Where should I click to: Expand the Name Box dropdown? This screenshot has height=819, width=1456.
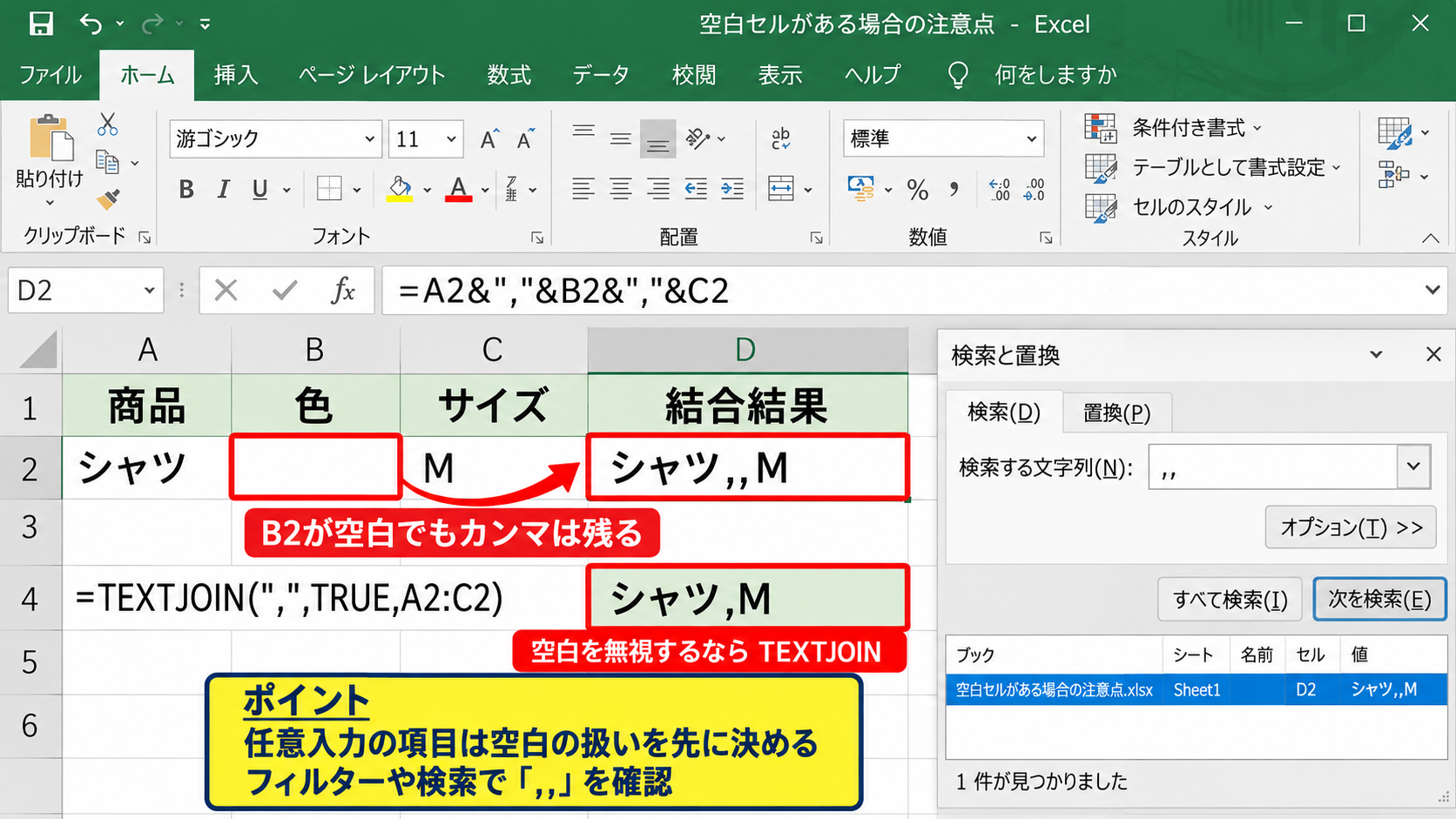tap(149, 291)
